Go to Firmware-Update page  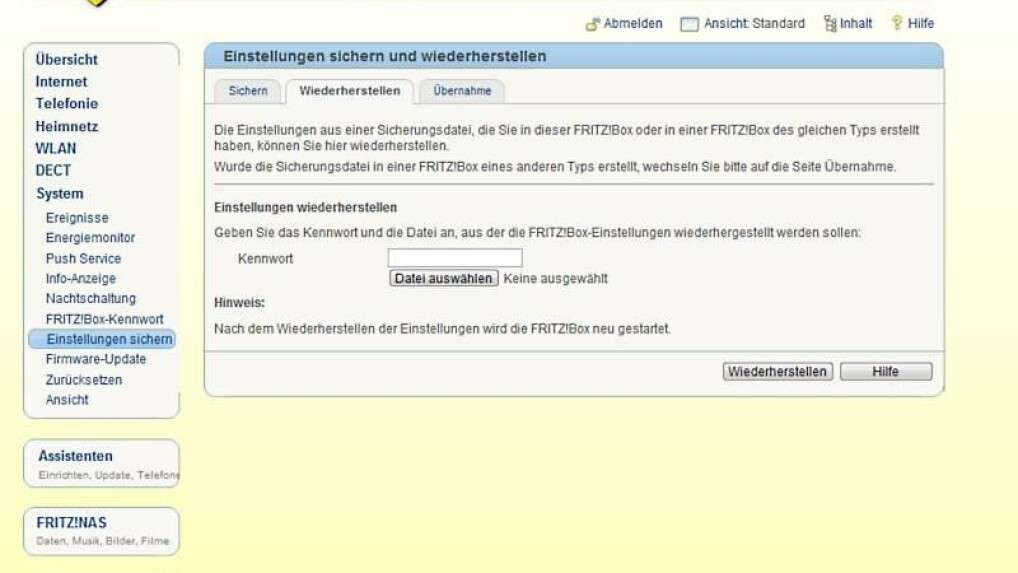click(96, 359)
